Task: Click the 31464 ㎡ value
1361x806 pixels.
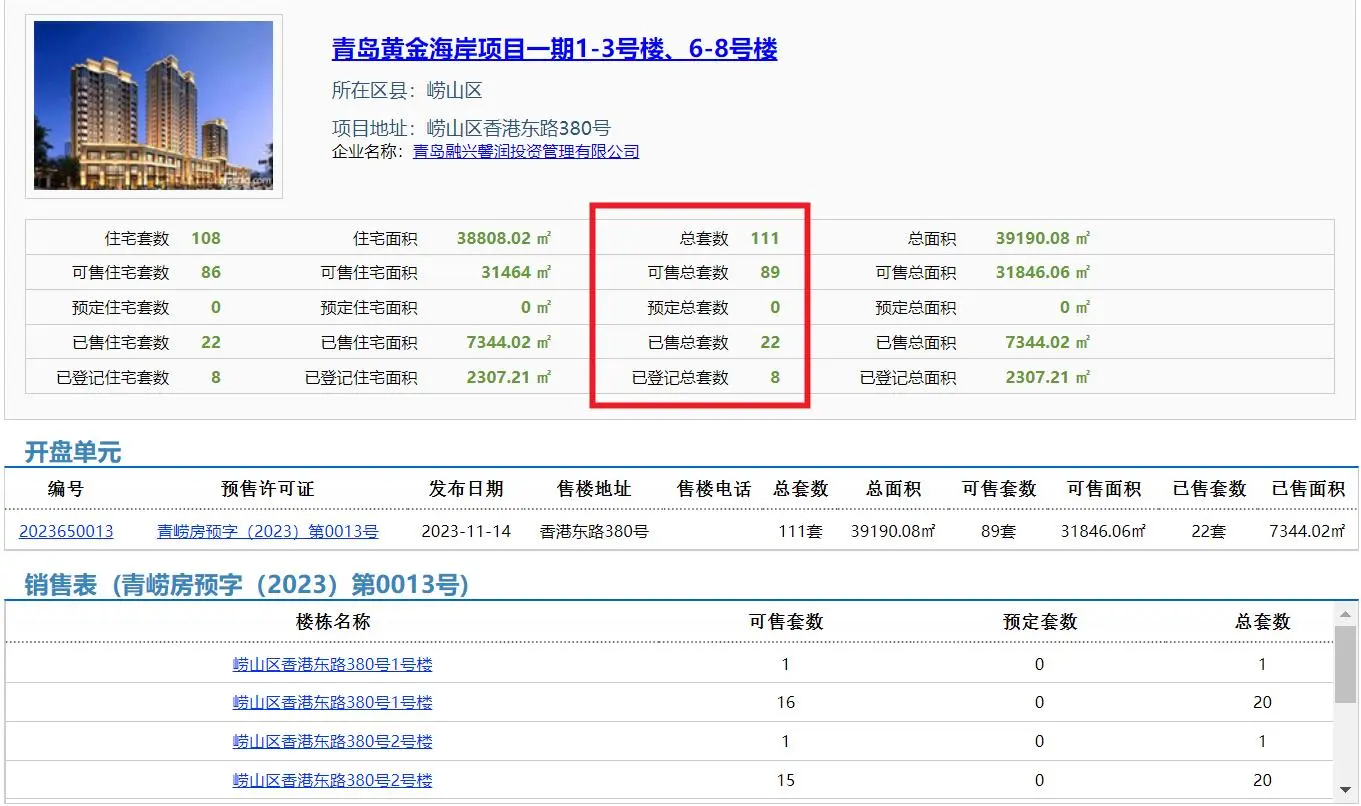Action: point(516,272)
